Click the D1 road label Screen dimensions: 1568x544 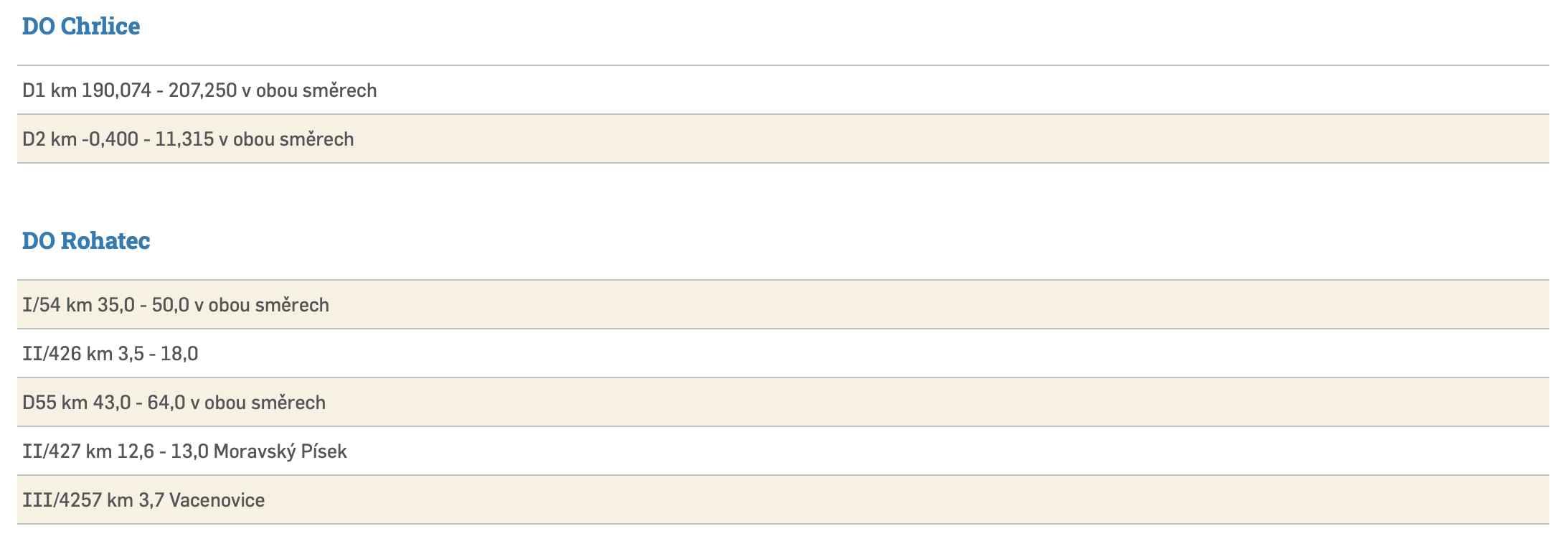click(34, 90)
